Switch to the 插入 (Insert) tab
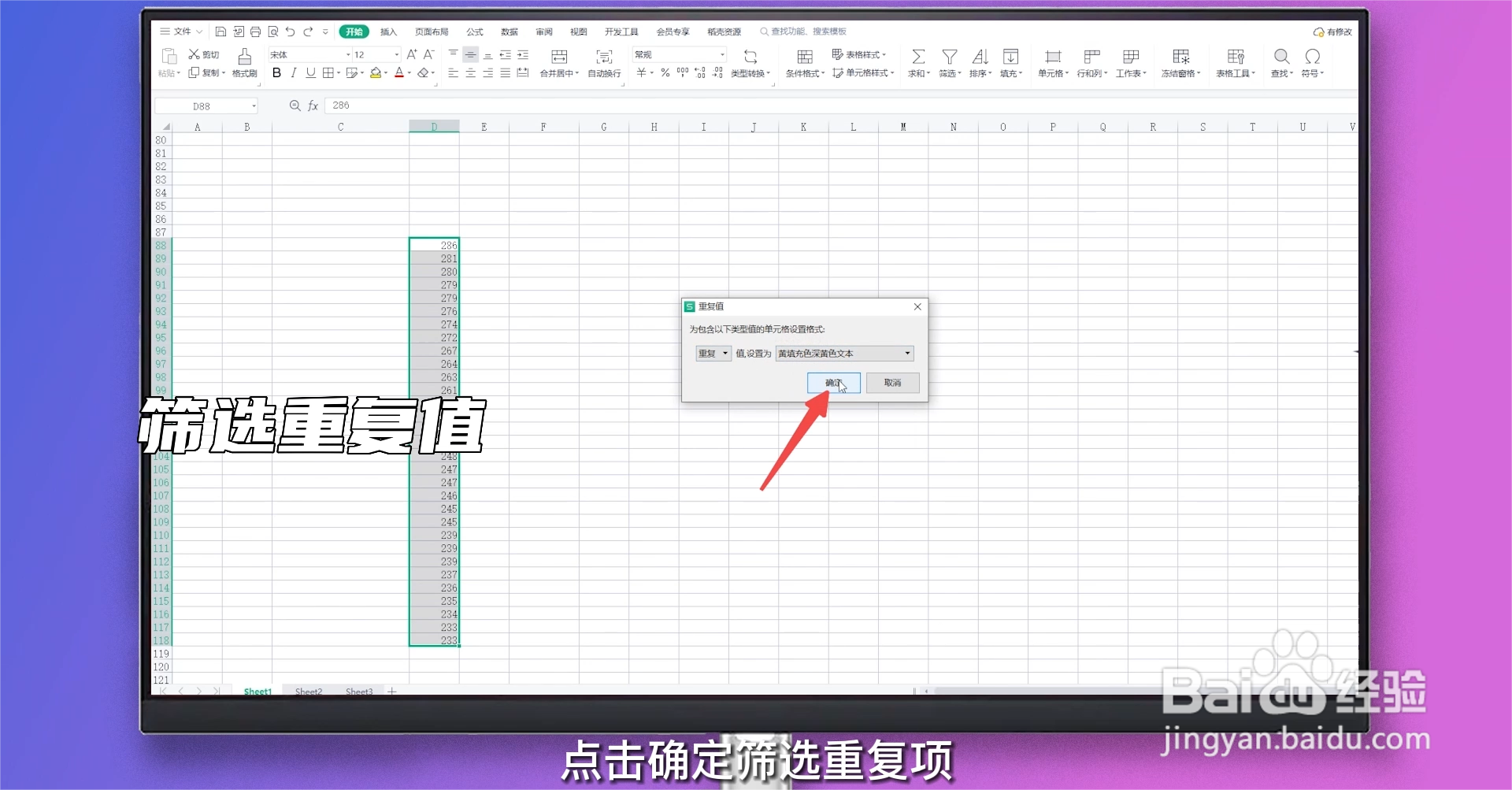The height and width of the screenshot is (790, 1512). tap(388, 32)
